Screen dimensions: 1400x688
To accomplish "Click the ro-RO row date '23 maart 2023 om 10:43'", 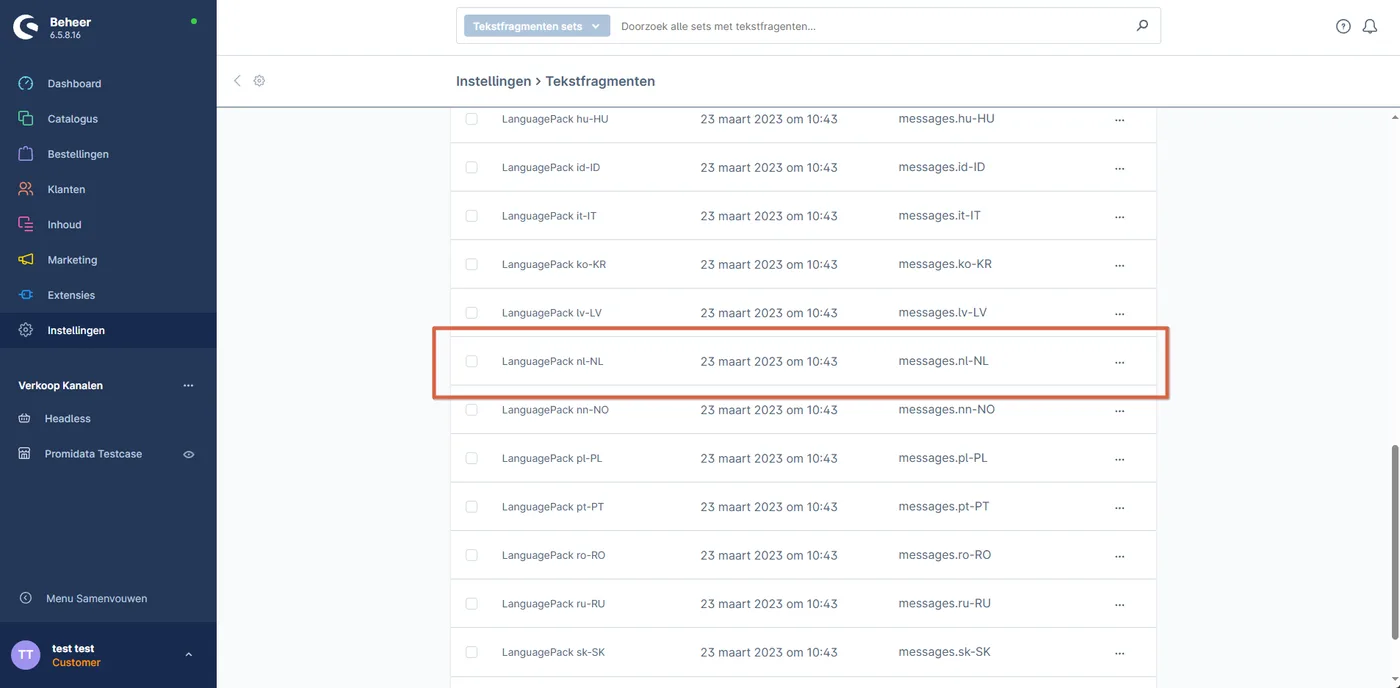I will point(768,555).
